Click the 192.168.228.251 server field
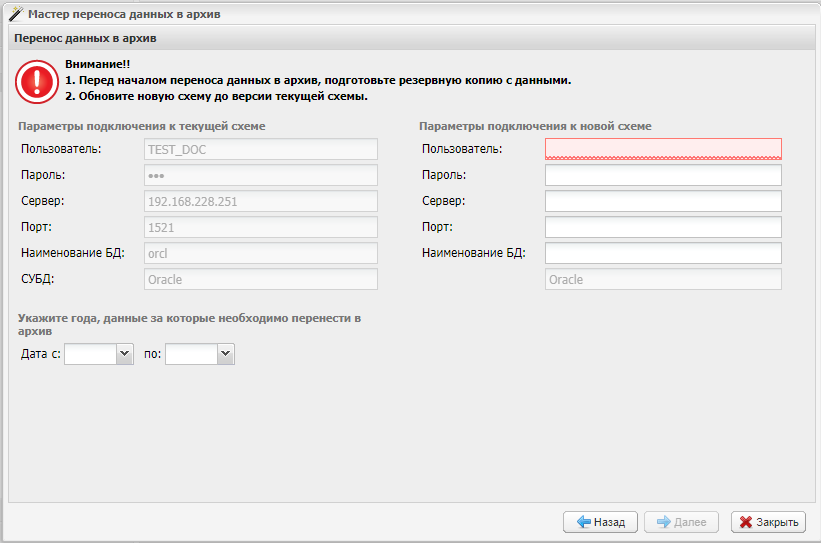Image resolution: width=821 pixels, height=543 pixels. point(260,201)
